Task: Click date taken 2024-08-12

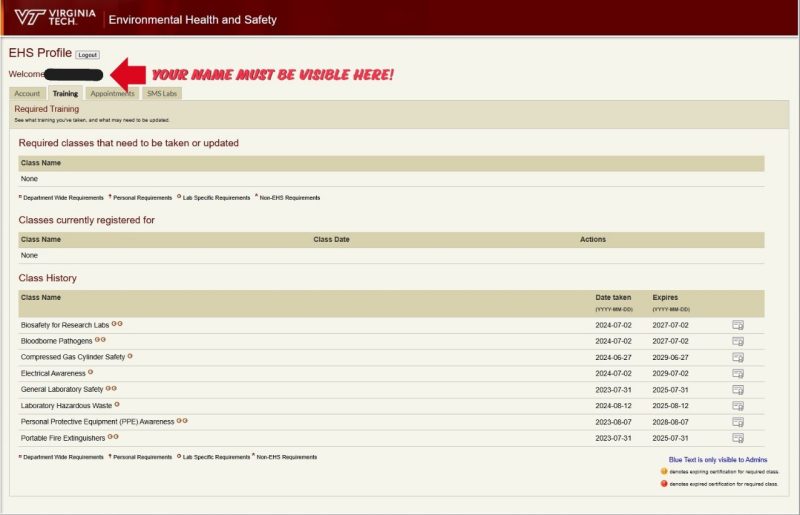Action: click(613, 406)
